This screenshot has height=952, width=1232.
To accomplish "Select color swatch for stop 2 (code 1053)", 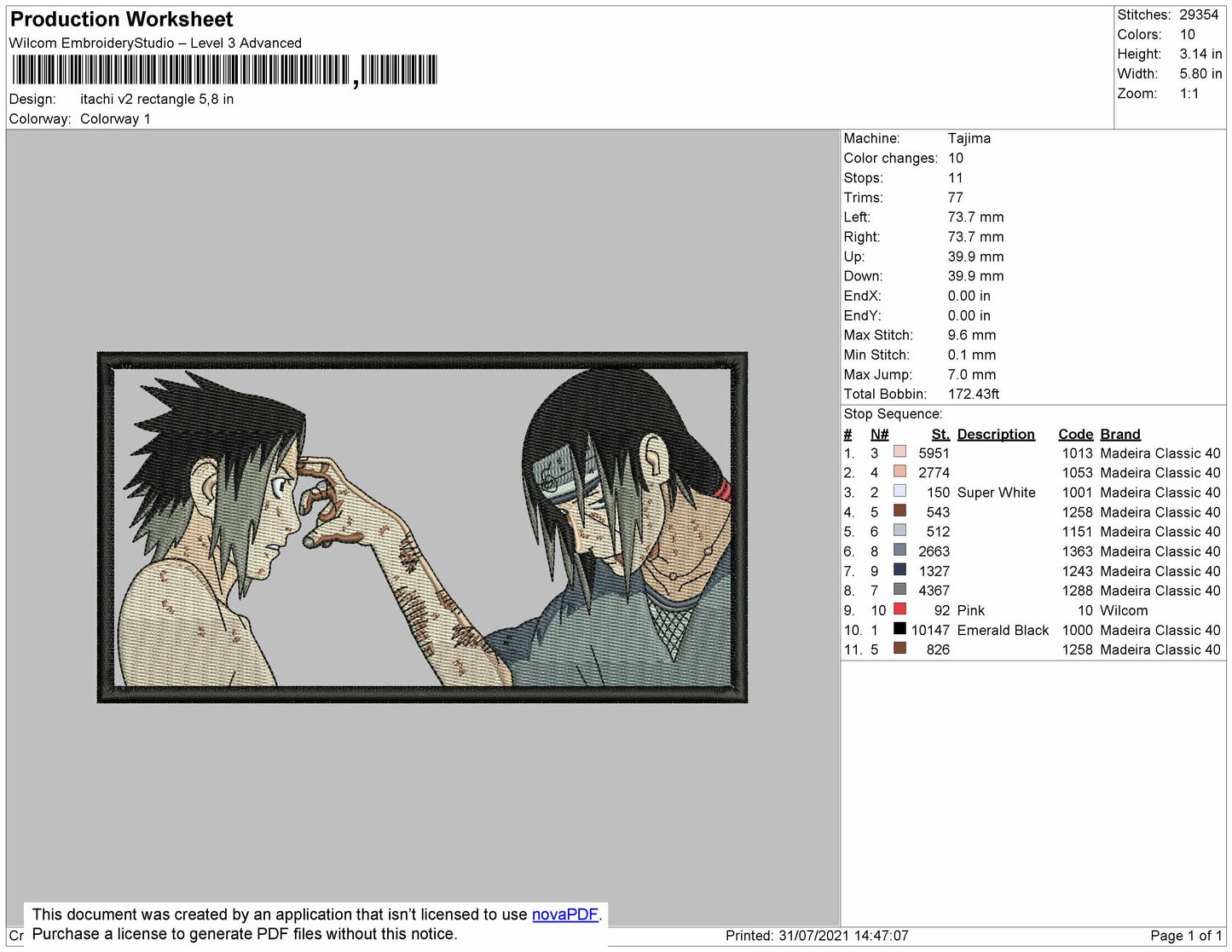I will (x=899, y=471).
